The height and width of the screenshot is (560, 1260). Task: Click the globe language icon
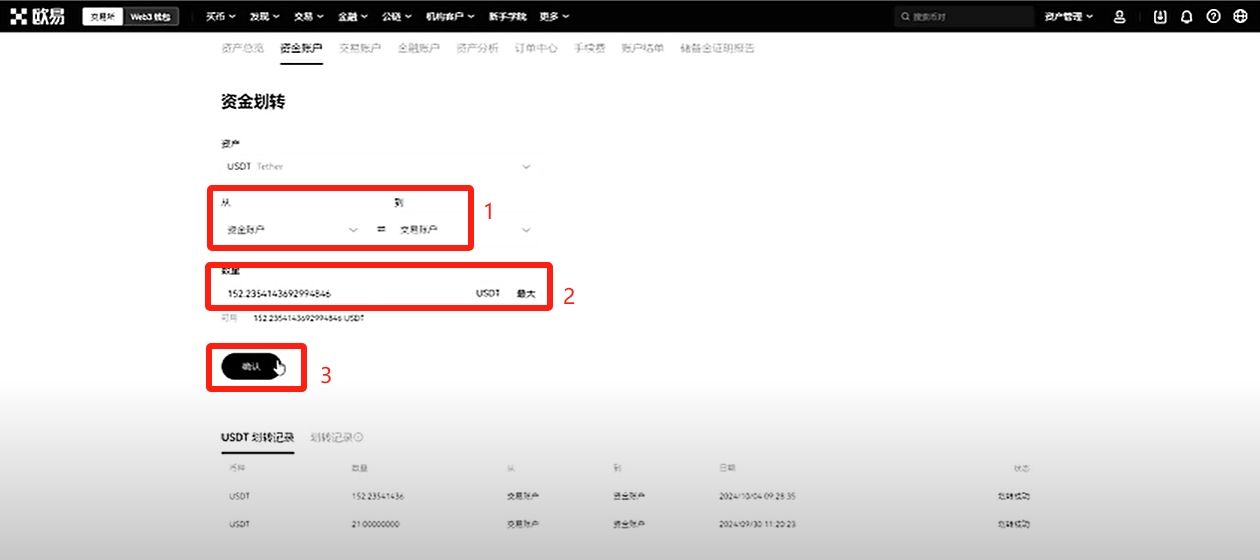(1240, 17)
